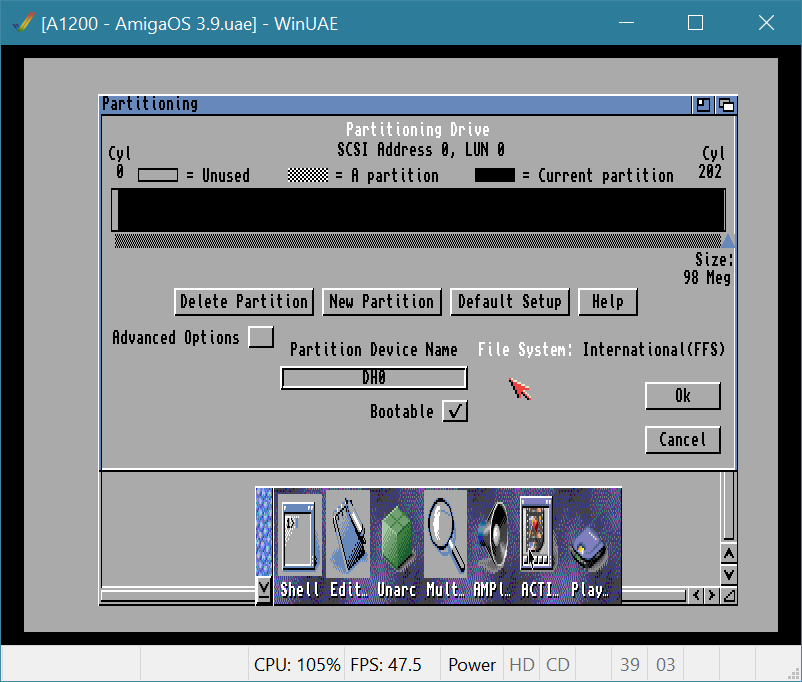Click the blue partition size slider triangle
The height and width of the screenshot is (682, 802).
click(727, 240)
